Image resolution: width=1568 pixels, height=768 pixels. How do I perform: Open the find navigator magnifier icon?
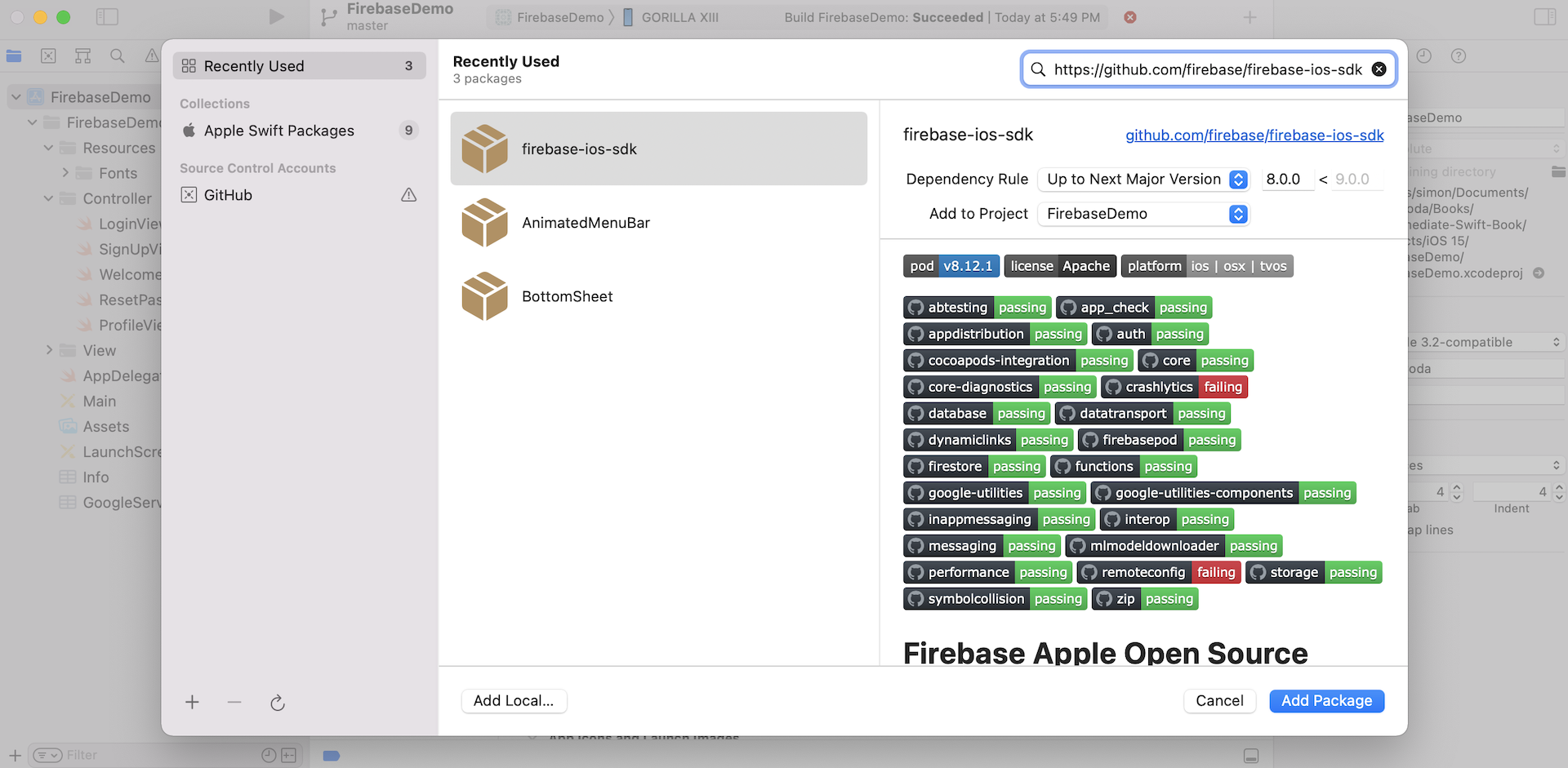118,56
